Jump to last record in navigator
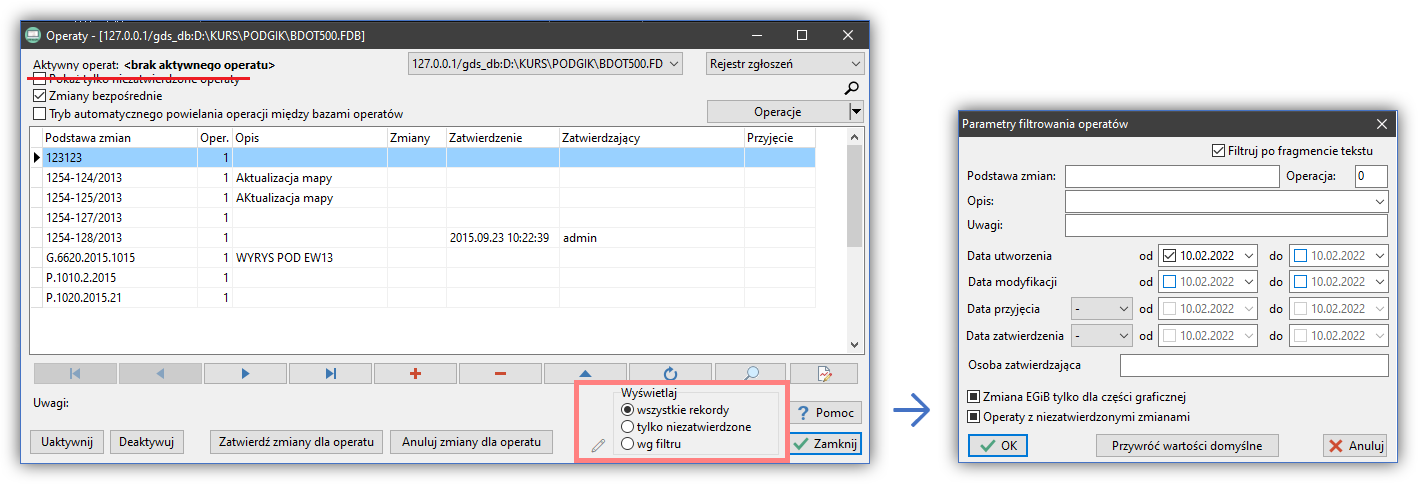1424x488 pixels. 330,374
